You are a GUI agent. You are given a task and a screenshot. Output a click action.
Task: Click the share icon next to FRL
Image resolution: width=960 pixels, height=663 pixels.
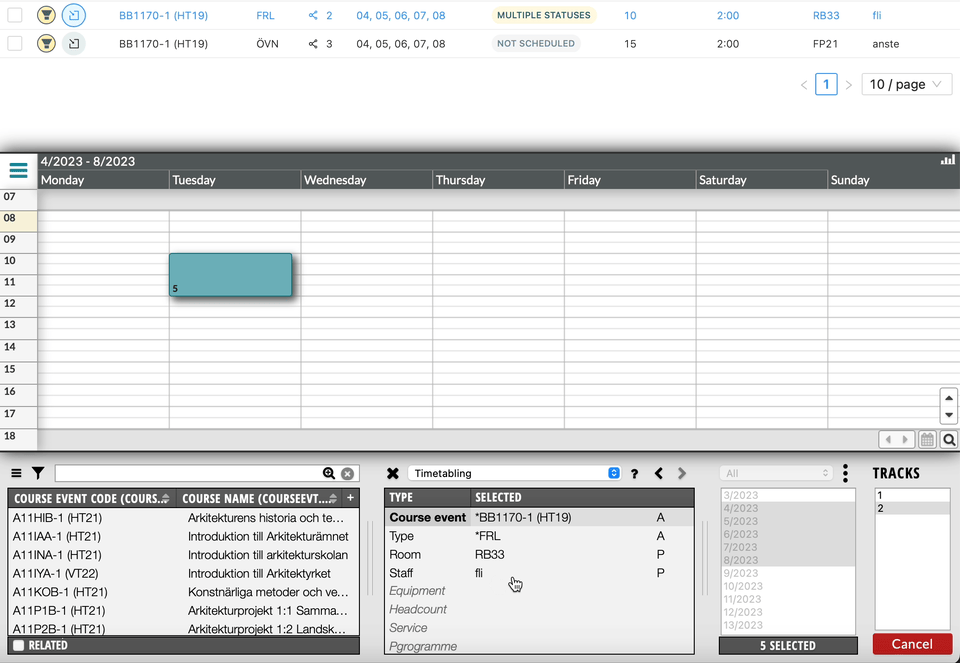313,15
